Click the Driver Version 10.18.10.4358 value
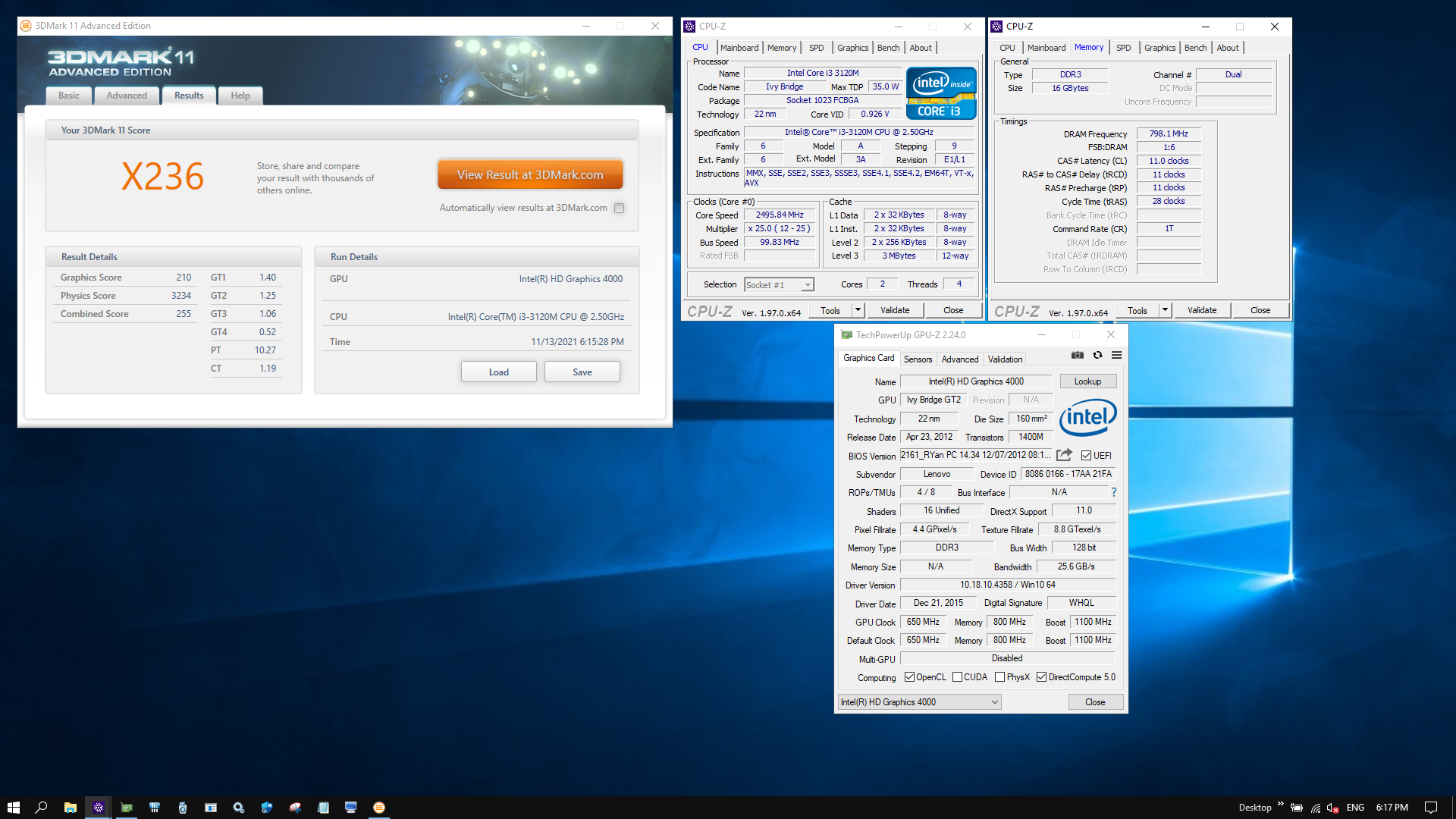The width and height of the screenshot is (1456, 819). coord(1007,585)
